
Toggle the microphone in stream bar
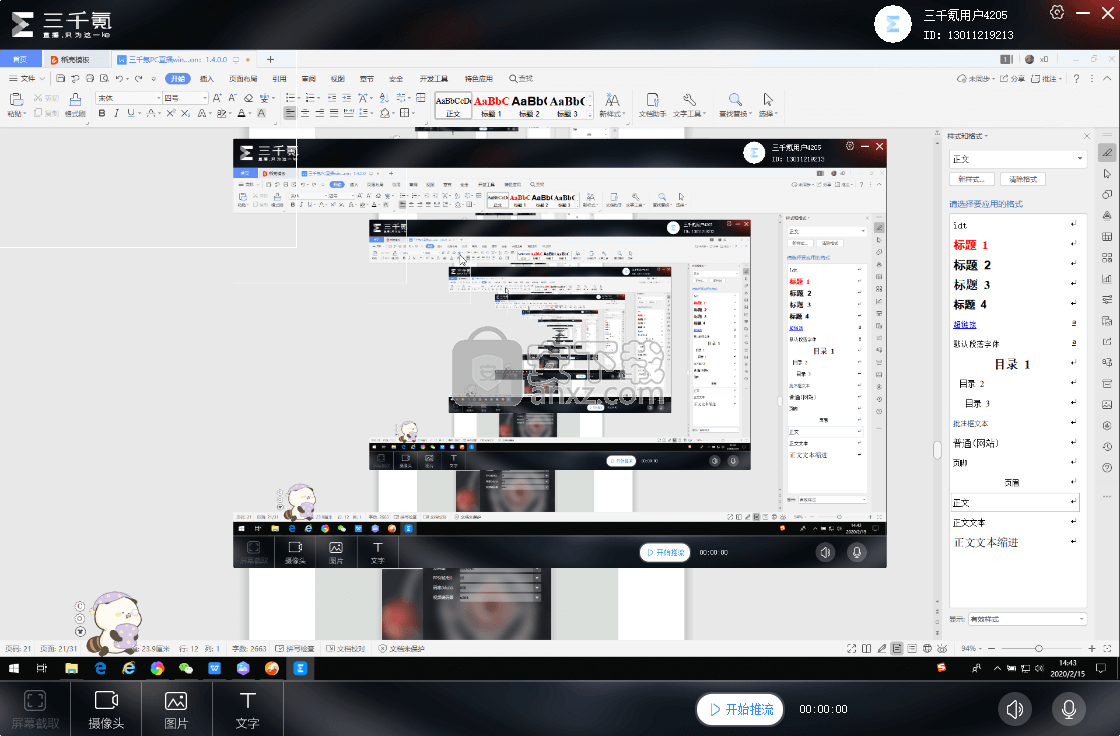(x=1069, y=709)
